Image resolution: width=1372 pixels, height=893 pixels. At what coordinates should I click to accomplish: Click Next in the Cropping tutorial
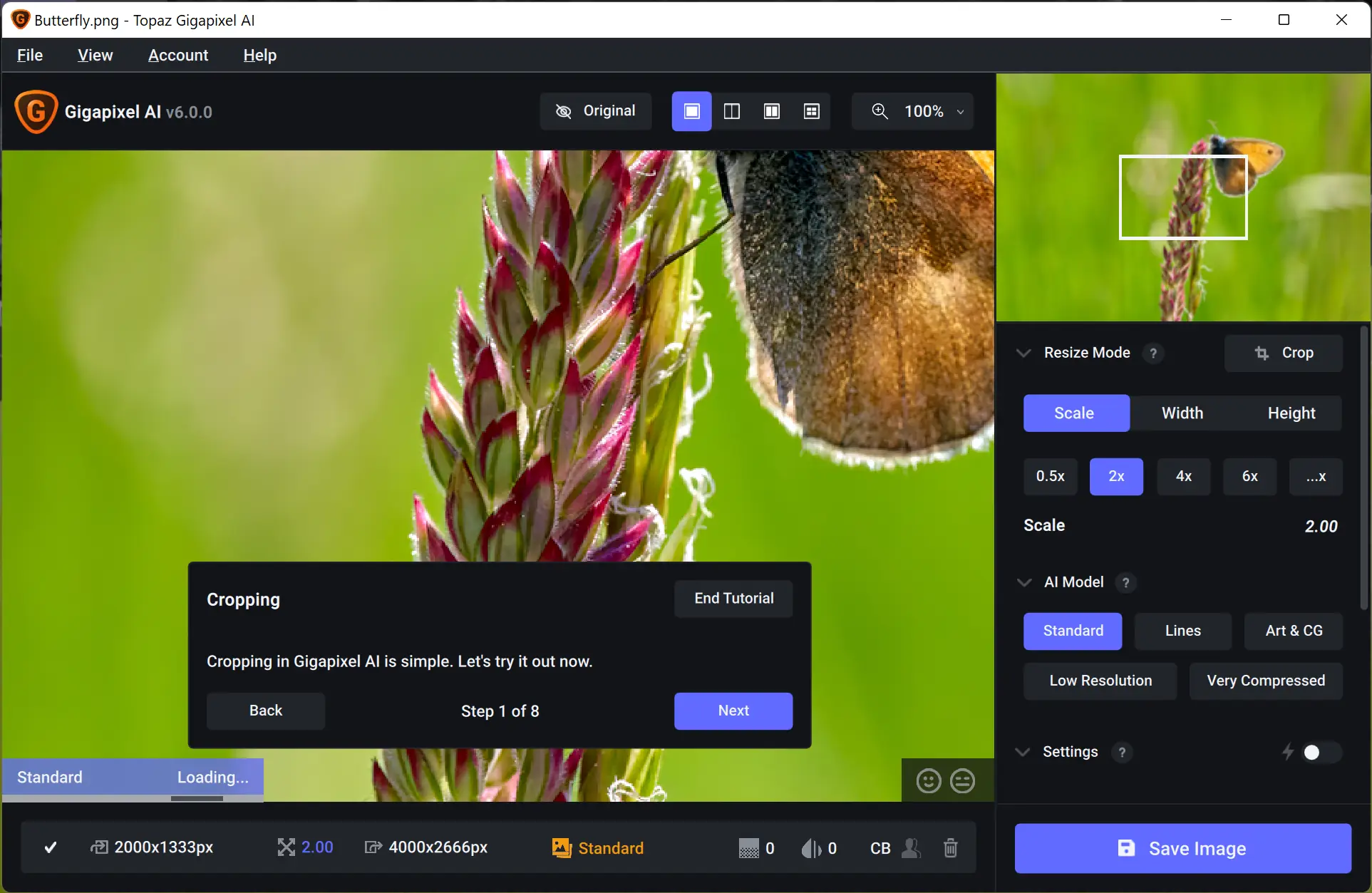733,711
